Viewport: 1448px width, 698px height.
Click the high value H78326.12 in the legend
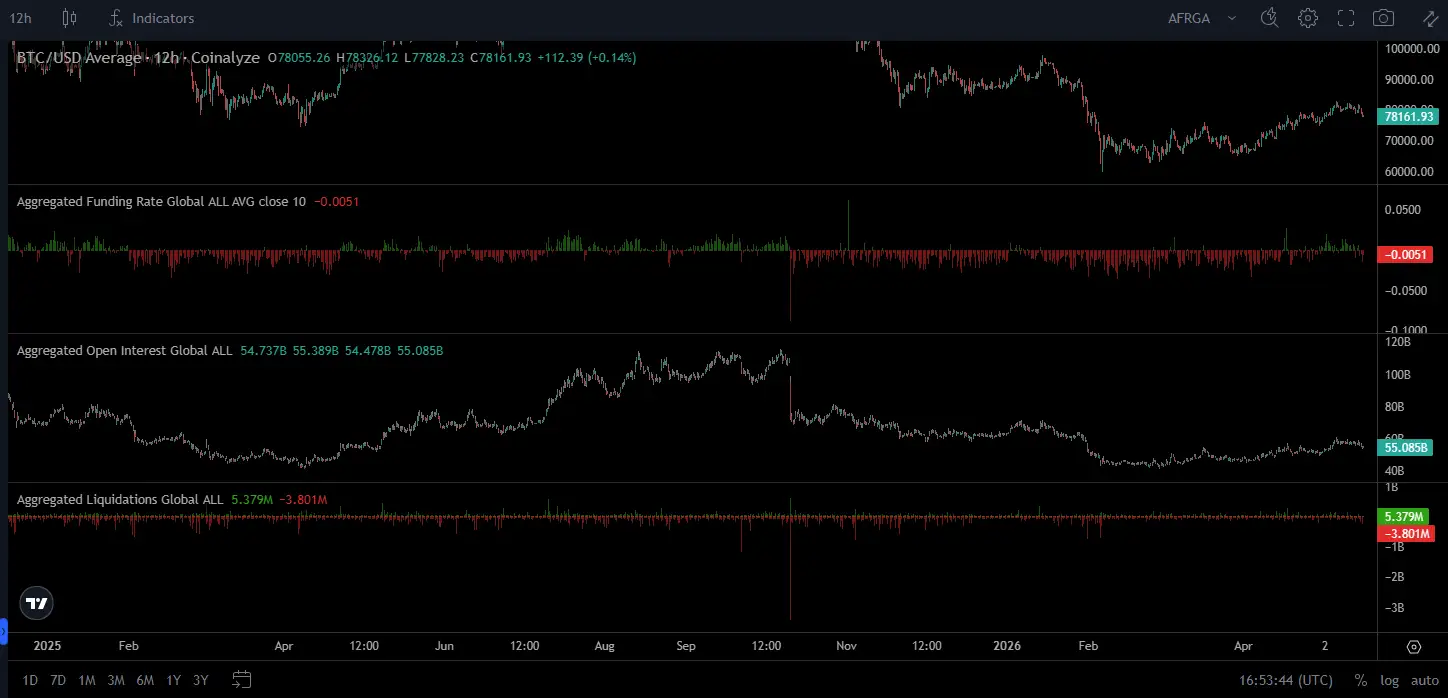pyautogui.click(x=368, y=58)
